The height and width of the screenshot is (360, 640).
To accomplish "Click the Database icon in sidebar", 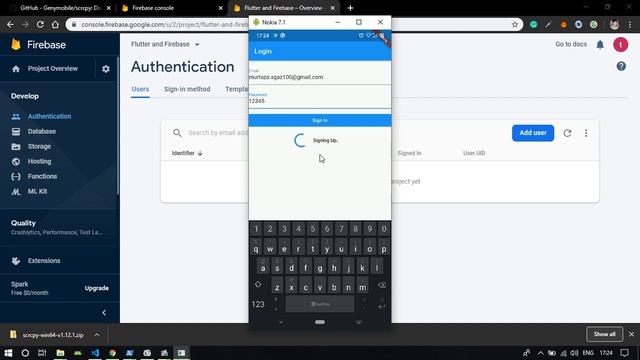I will tap(16, 131).
